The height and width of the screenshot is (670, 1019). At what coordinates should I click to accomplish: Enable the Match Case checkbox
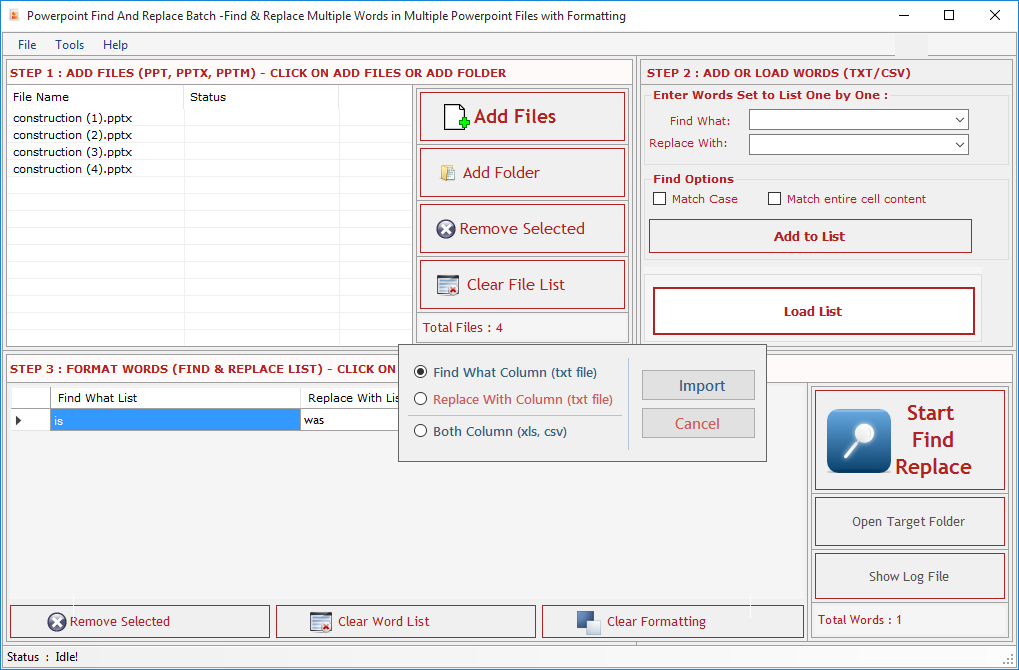(660, 199)
